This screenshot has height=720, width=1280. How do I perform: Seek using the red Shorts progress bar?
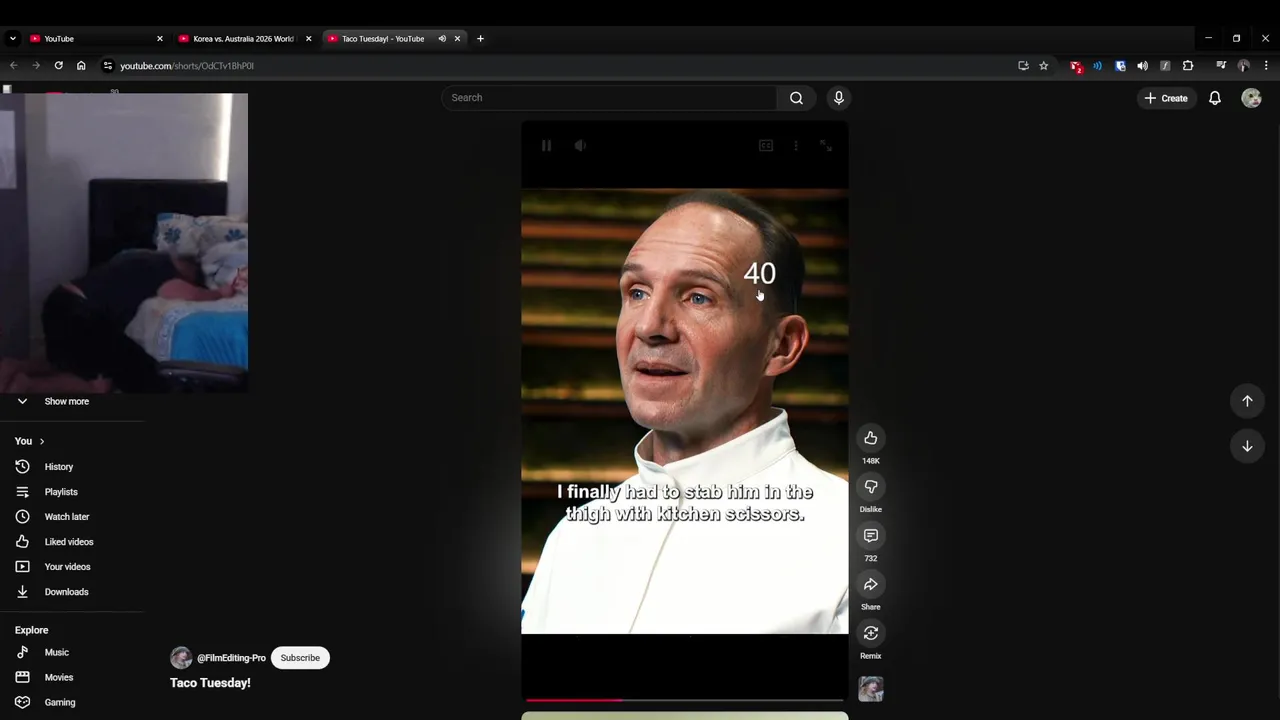coord(685,700)
